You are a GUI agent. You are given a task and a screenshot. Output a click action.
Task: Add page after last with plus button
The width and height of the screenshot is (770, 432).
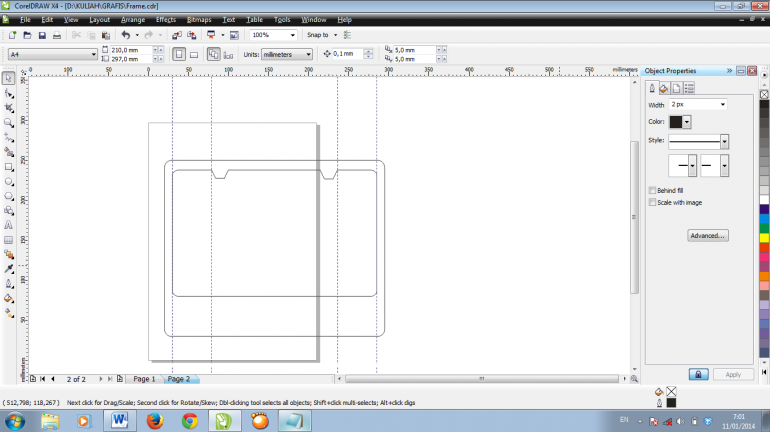click(x=119, y=379)
